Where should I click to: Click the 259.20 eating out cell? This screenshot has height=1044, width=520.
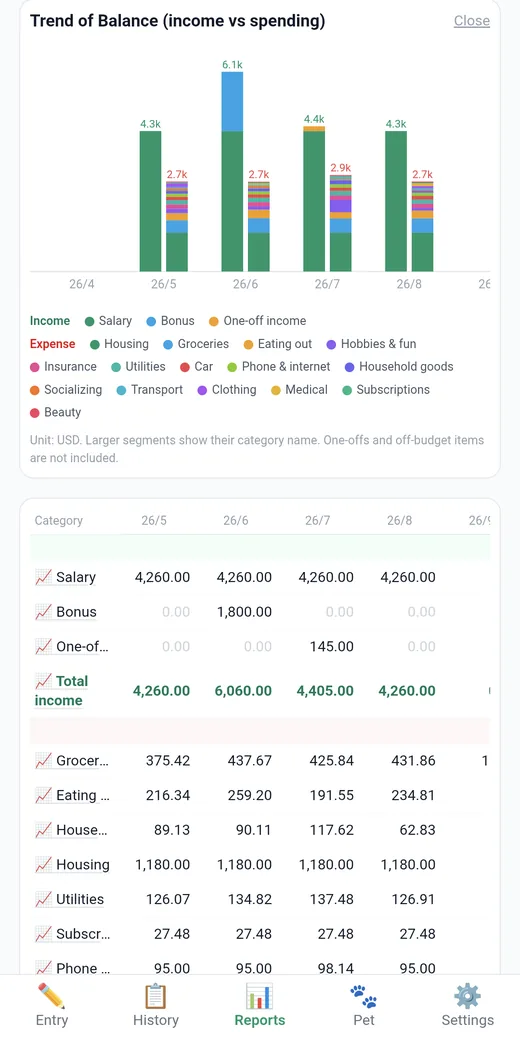(x=250, y=795)
